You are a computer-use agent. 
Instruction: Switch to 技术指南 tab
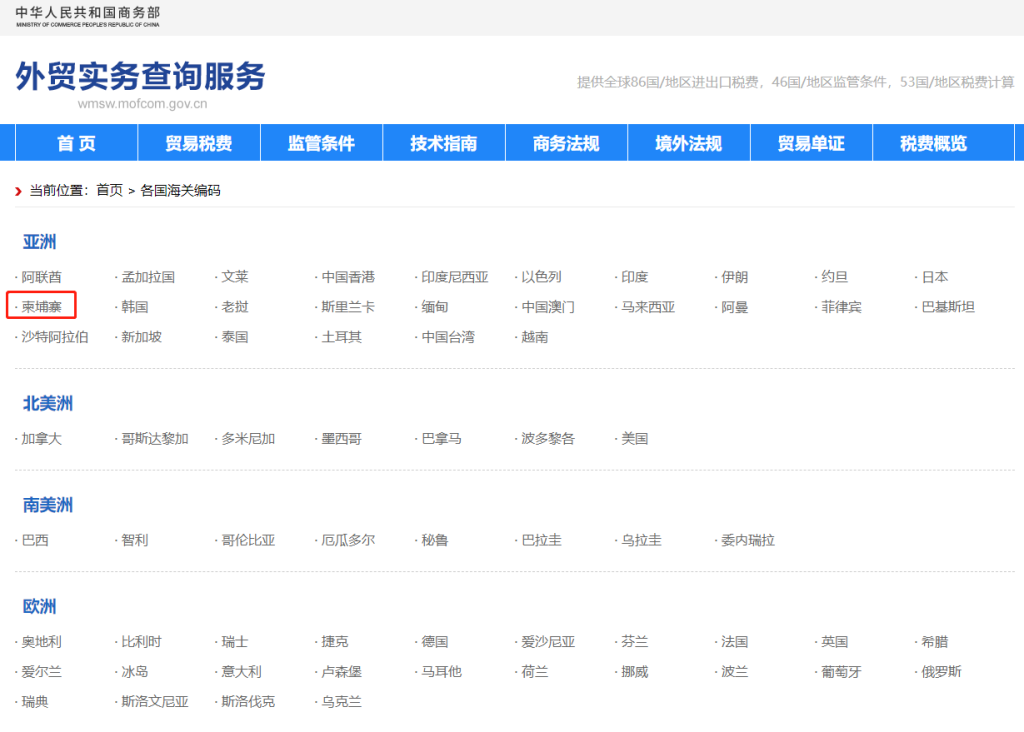[x=443, y=143]
